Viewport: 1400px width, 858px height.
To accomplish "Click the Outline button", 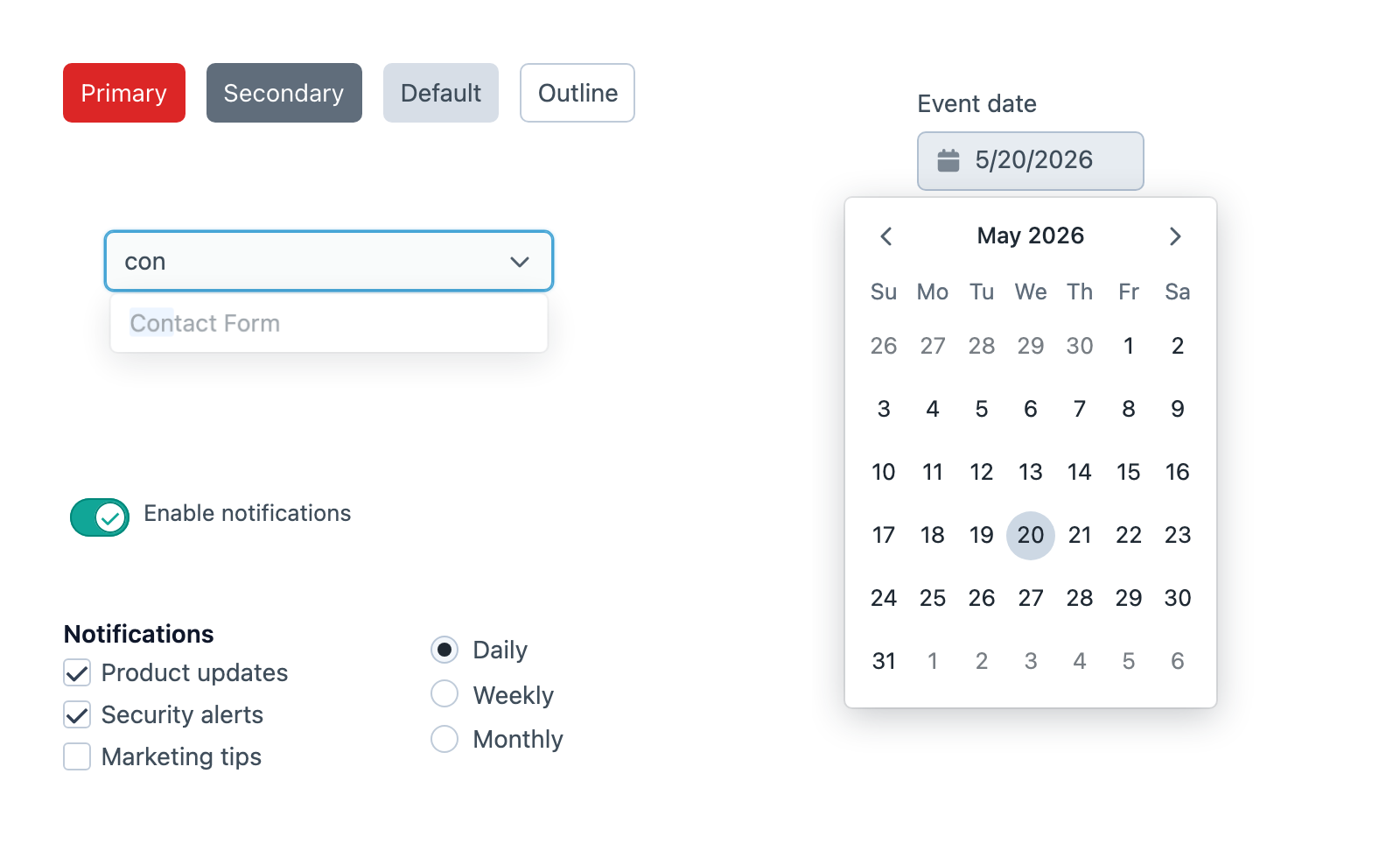I will point(577,93).
